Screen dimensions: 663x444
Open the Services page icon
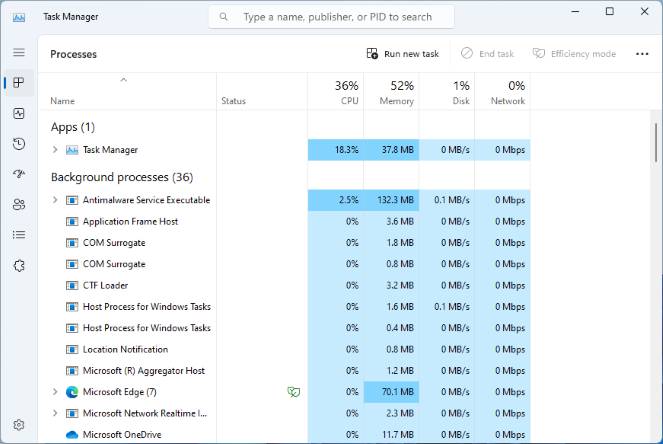point(19,266)
